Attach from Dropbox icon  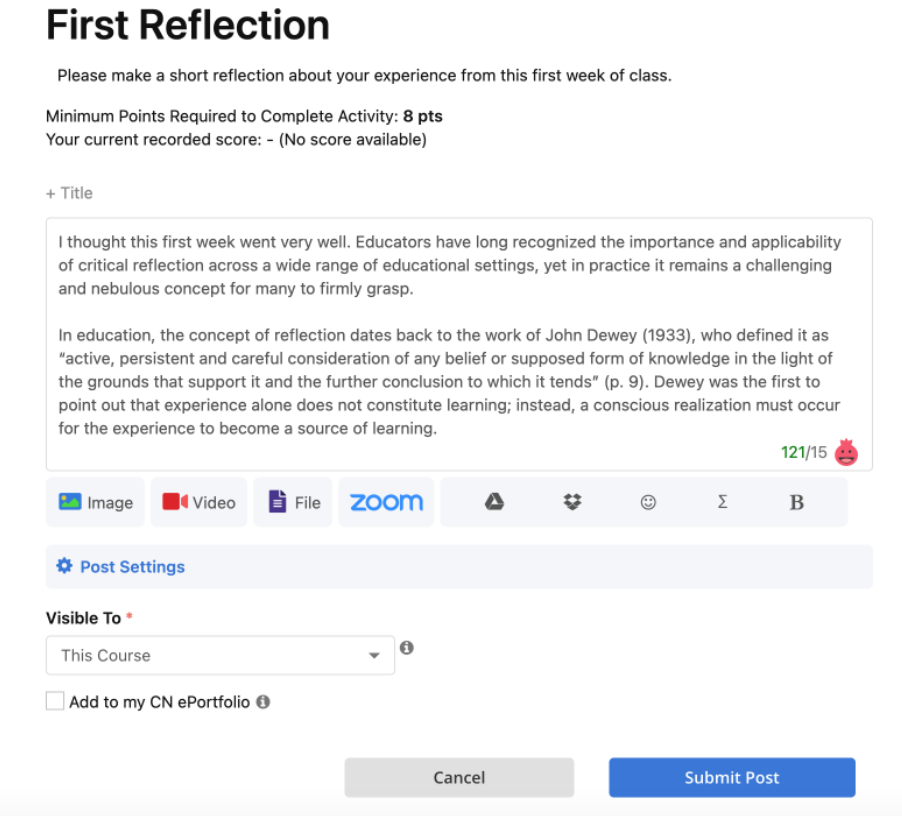coord(572,502)
